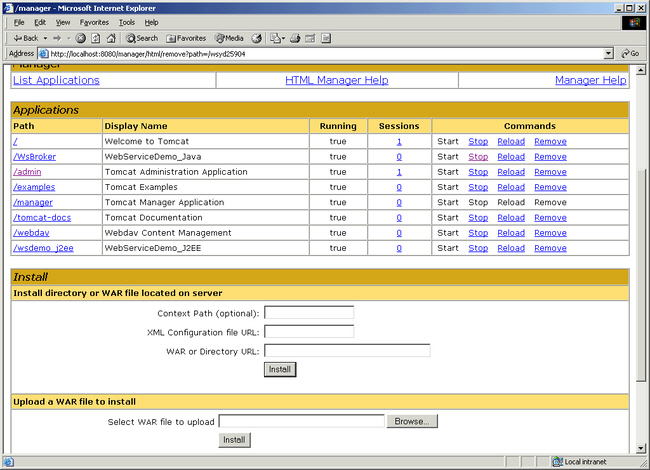
Task: Open the Mail toolbar icon
Action: pyautogui.click(x=275, y=38)
